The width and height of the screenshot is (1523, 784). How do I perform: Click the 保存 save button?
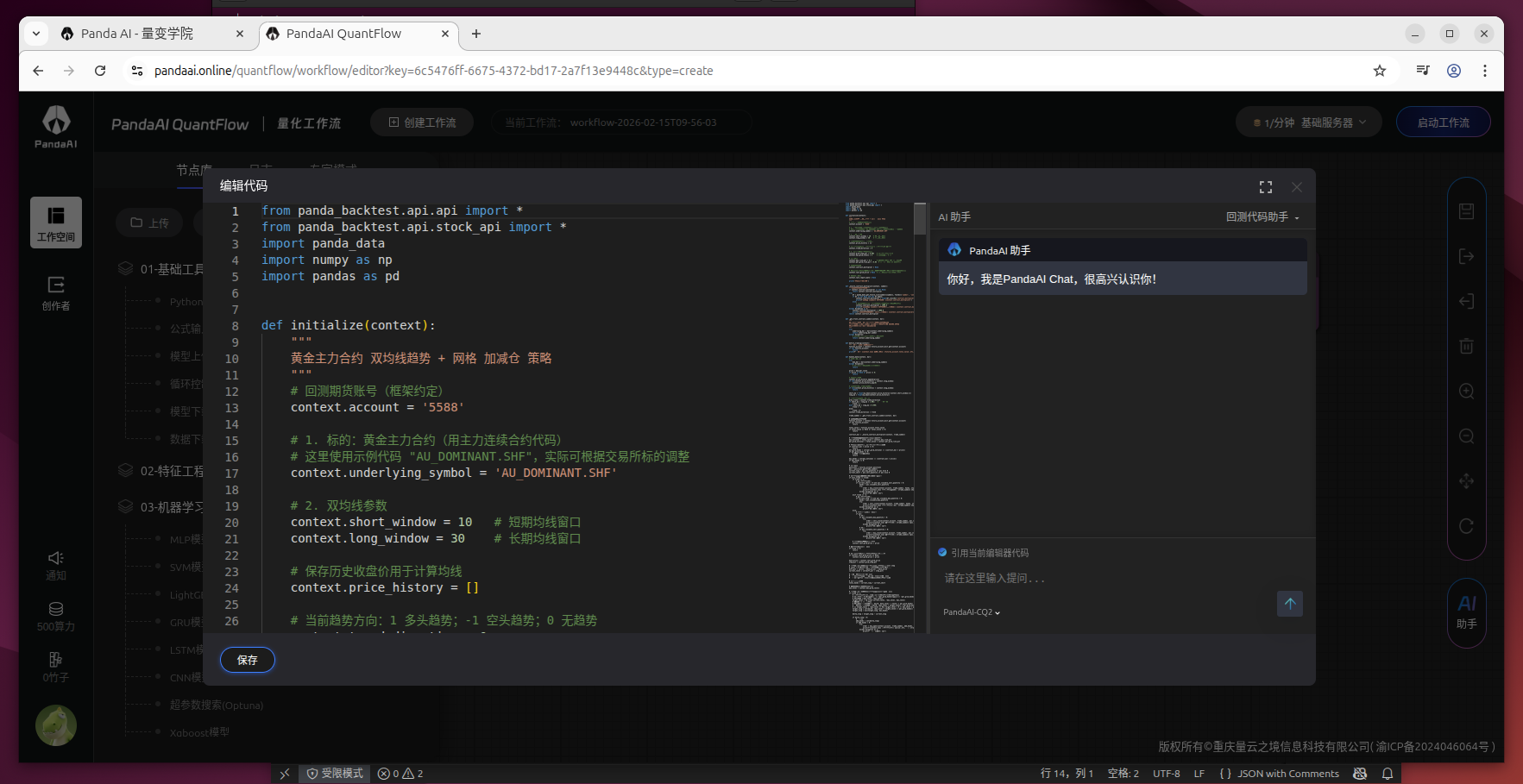pyautogui.click(x=248, y=660)
